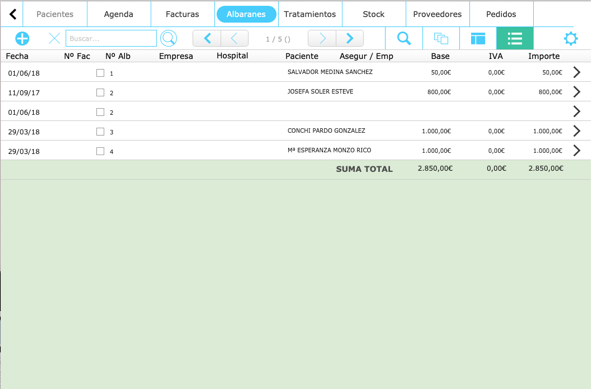The width and height of the screenshot is (591, 389).
Task: Switch to the Facturas tab
Action: point(182,14)
